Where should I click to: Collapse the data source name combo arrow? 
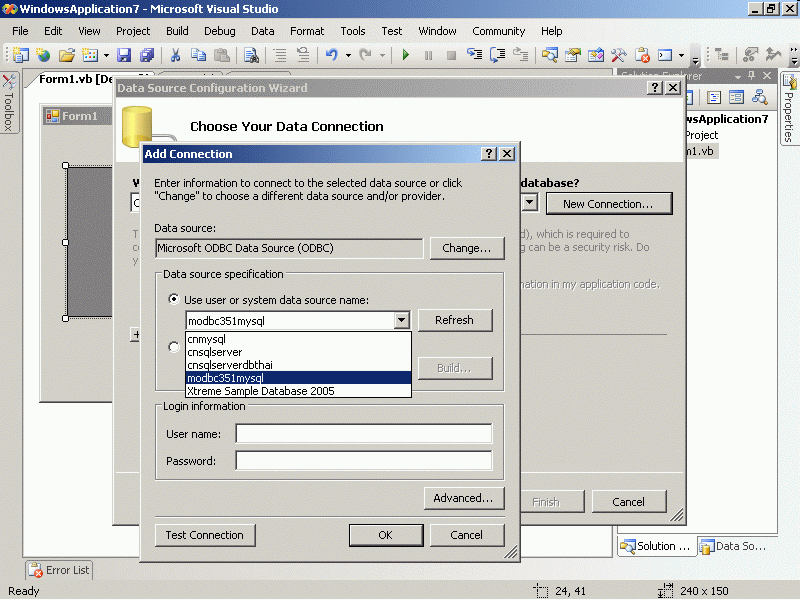401,320
